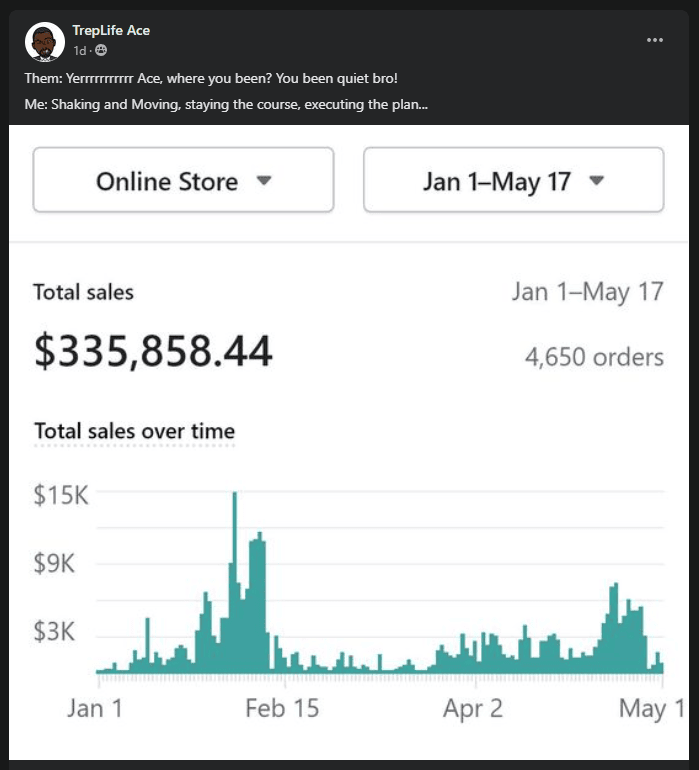Image resolution: width=699 pixels, height=770 pixels.
Task: Select the tallest bar in sales chart
Action: coord(235,580)
